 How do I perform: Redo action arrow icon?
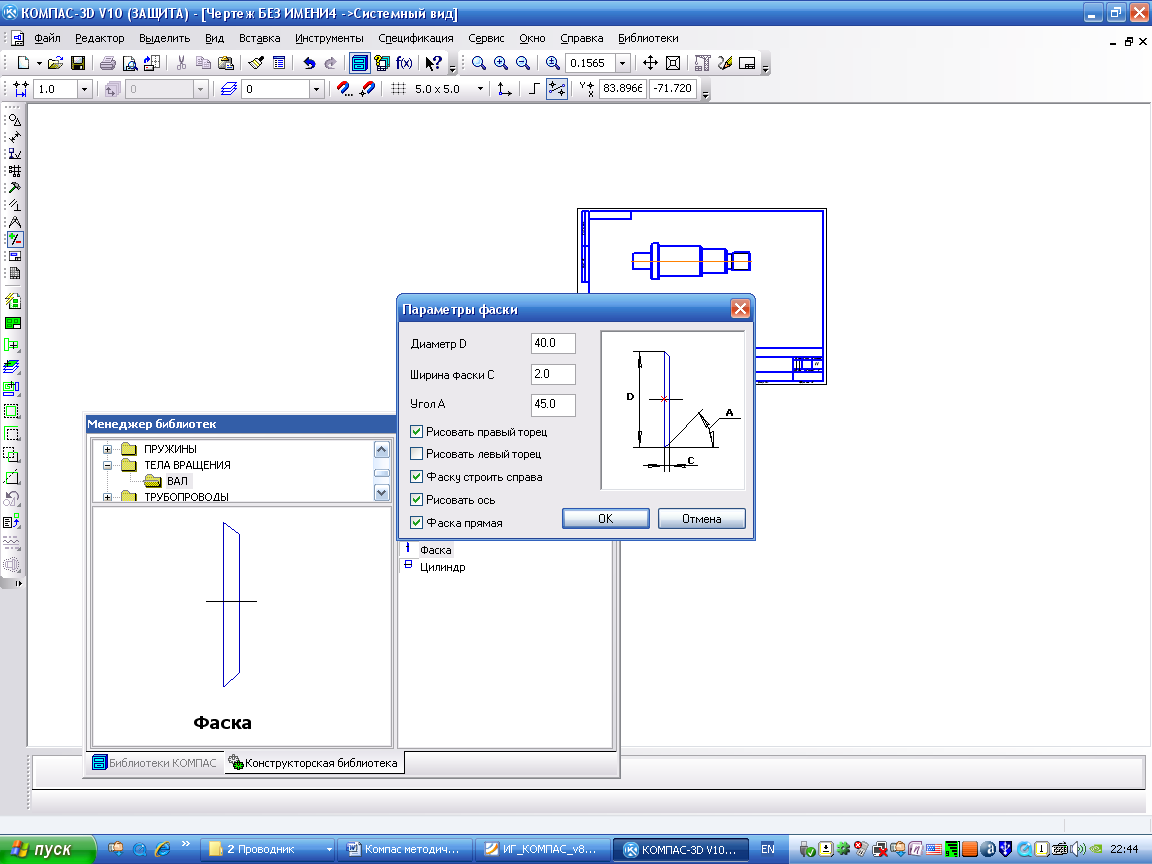coord(331,63)
